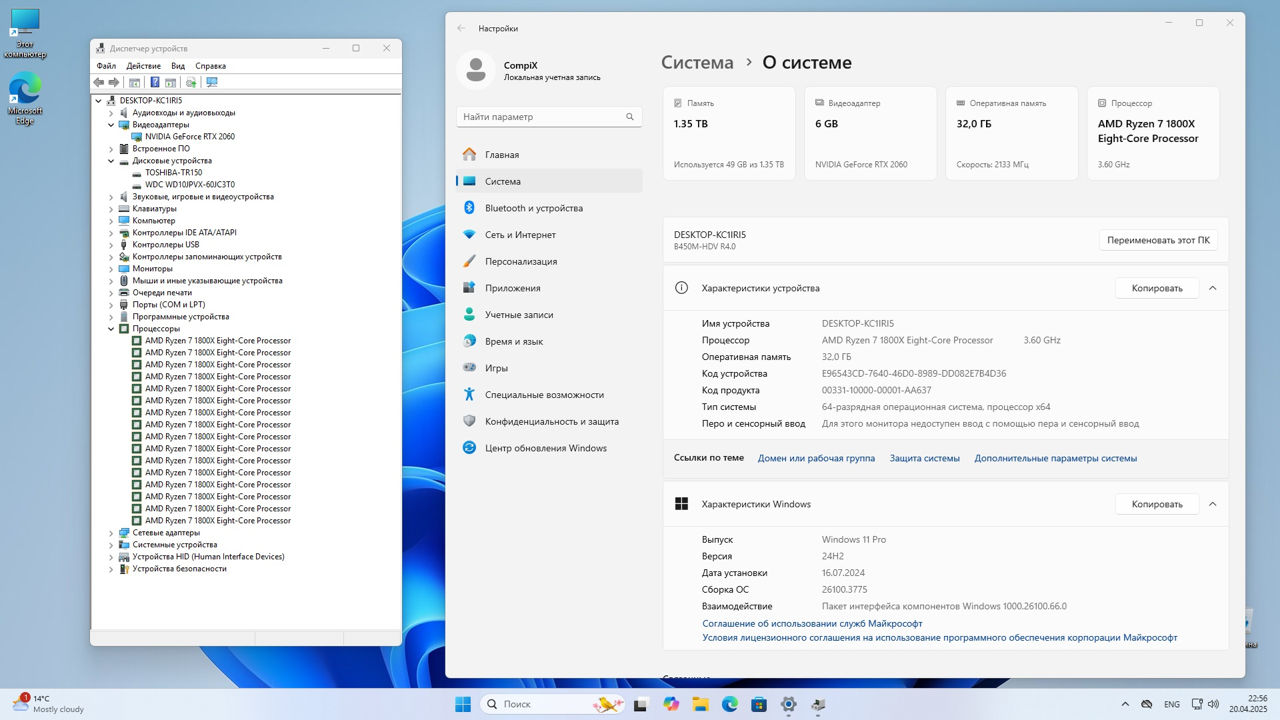The width and height of the screenshot is (1280, 720).
Task: Open the Файл menu in Device Manager
Action: pyautogui.click(x=106, y=66)
